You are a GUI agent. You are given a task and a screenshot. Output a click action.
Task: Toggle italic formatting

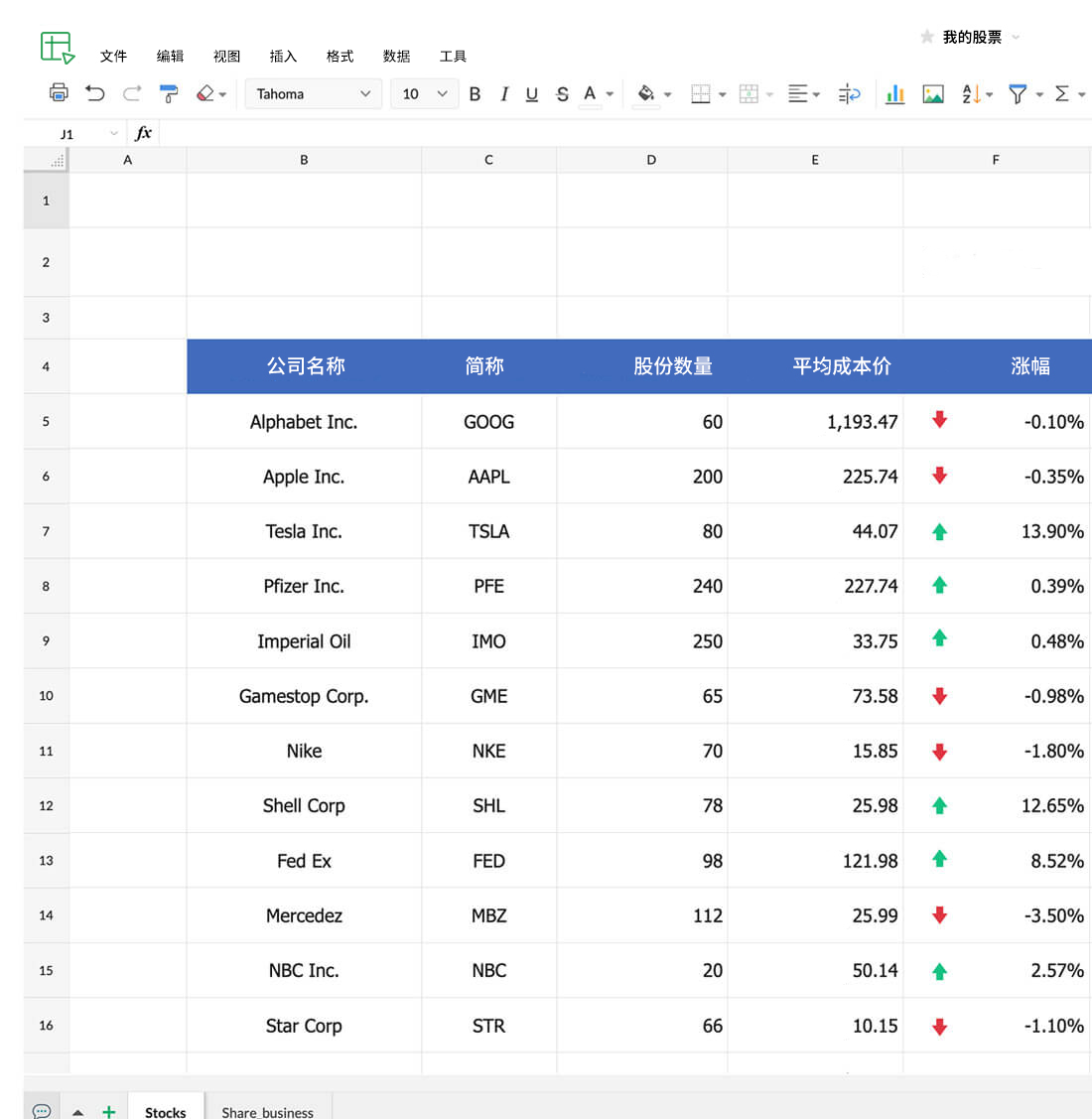[504, 93]
